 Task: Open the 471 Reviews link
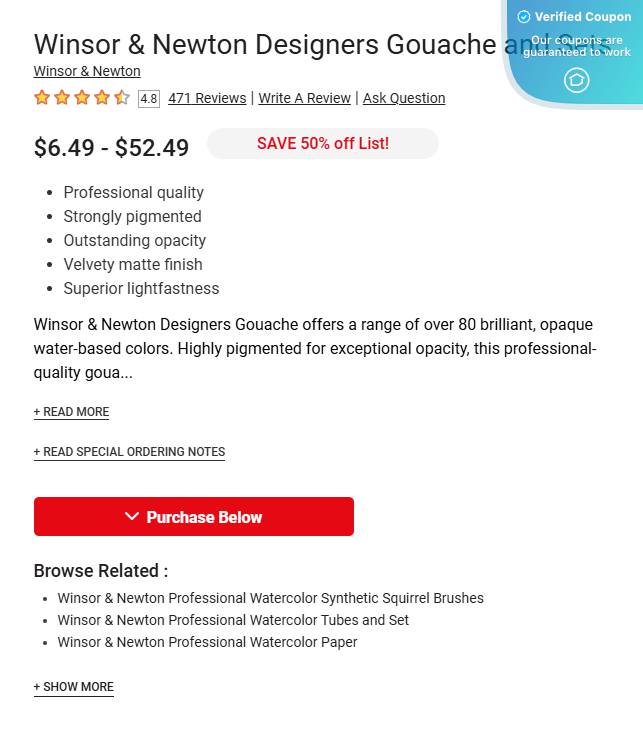tap(207, 98)
